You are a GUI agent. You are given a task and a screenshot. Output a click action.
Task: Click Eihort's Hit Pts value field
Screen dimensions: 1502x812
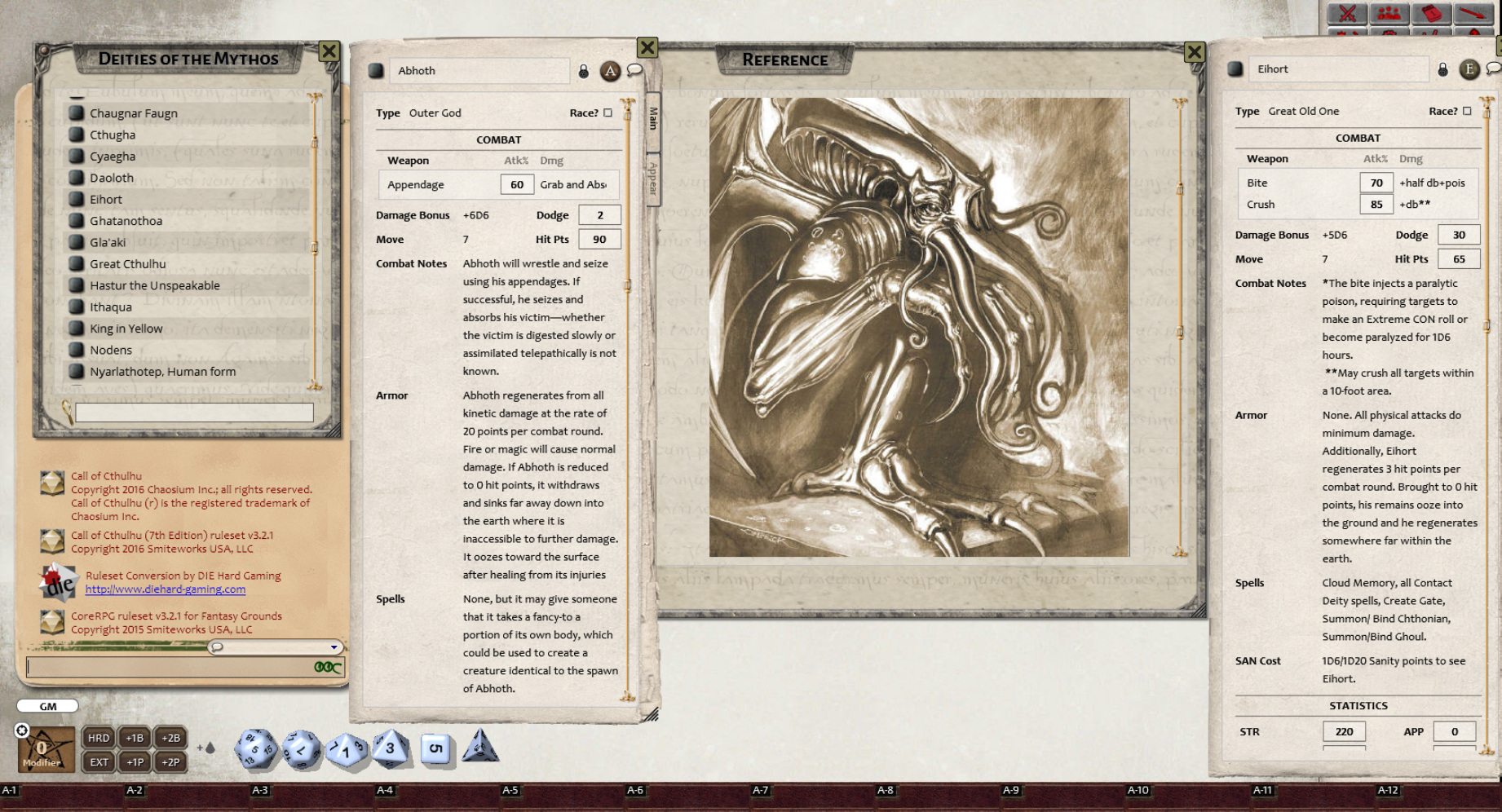tap(1459, 258)
